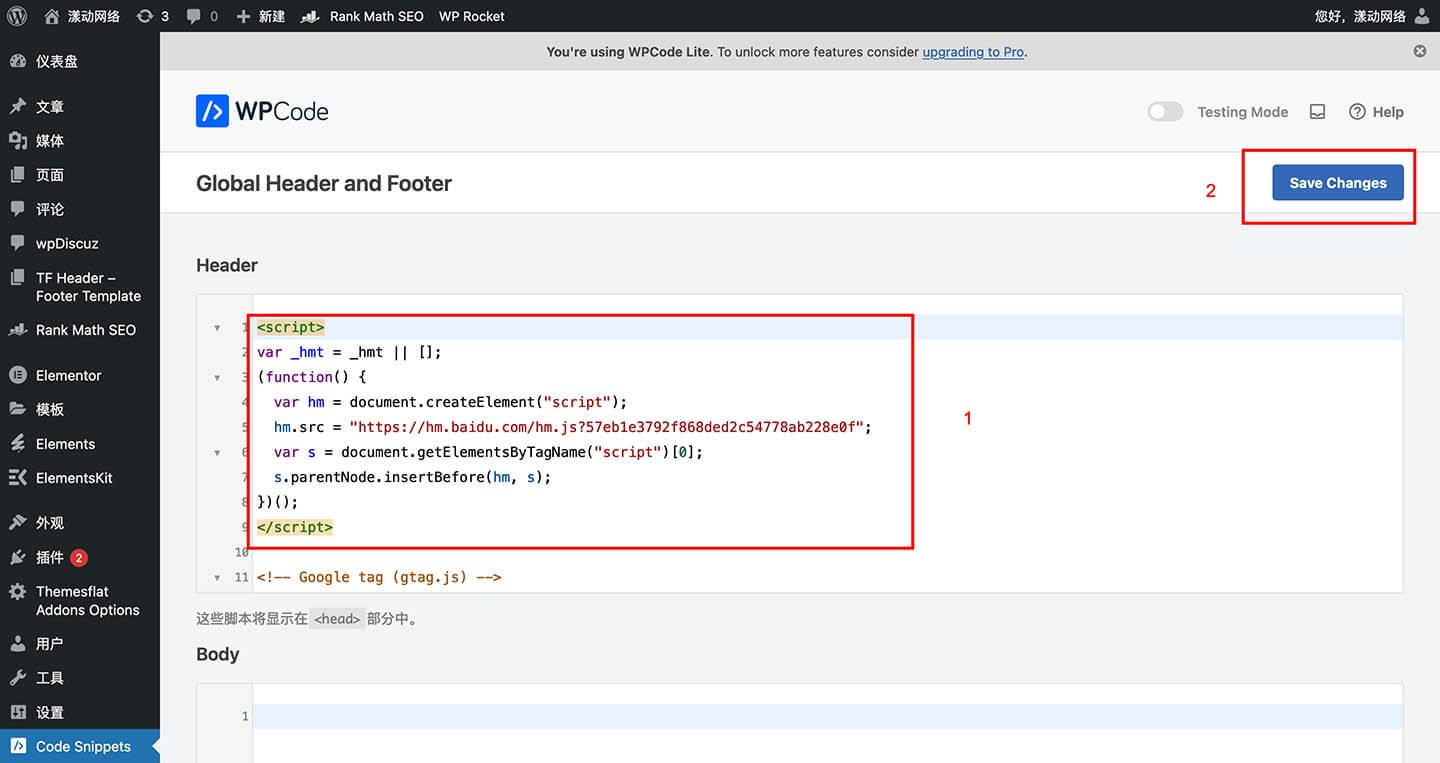Click the 设置 settings icon
The height and width of the screenshot is (763, 1440).
18,712
